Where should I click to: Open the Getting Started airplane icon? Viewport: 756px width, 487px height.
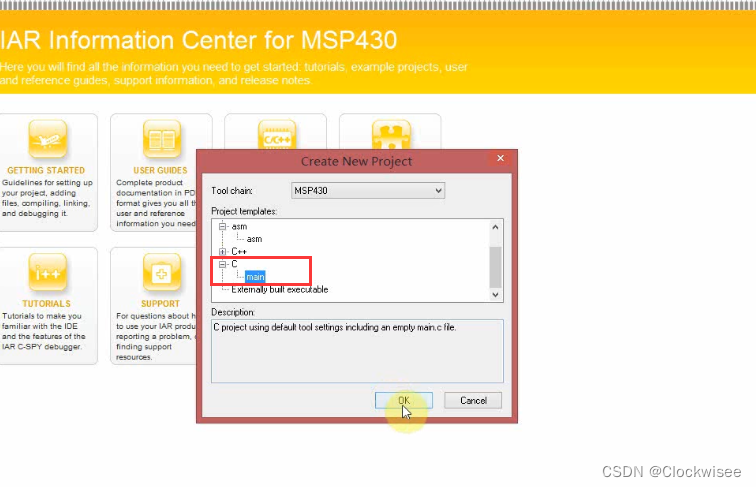pyautogui.click(x=47, y=139)
